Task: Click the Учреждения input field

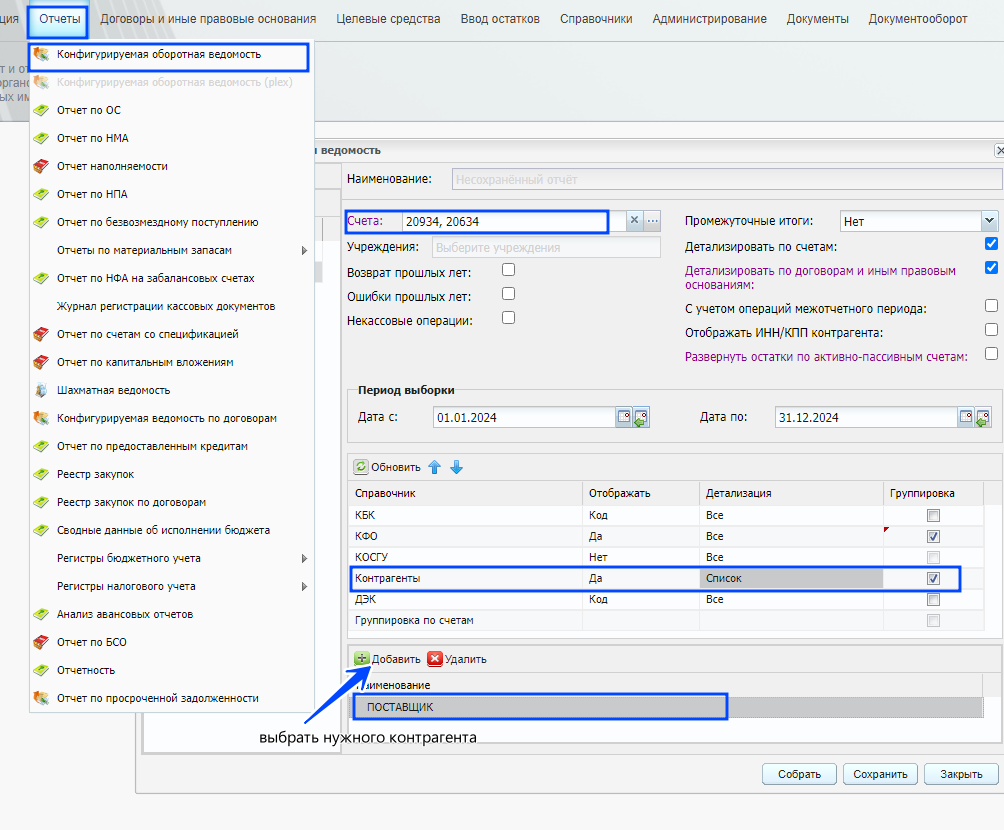Action: pos(546,247)
